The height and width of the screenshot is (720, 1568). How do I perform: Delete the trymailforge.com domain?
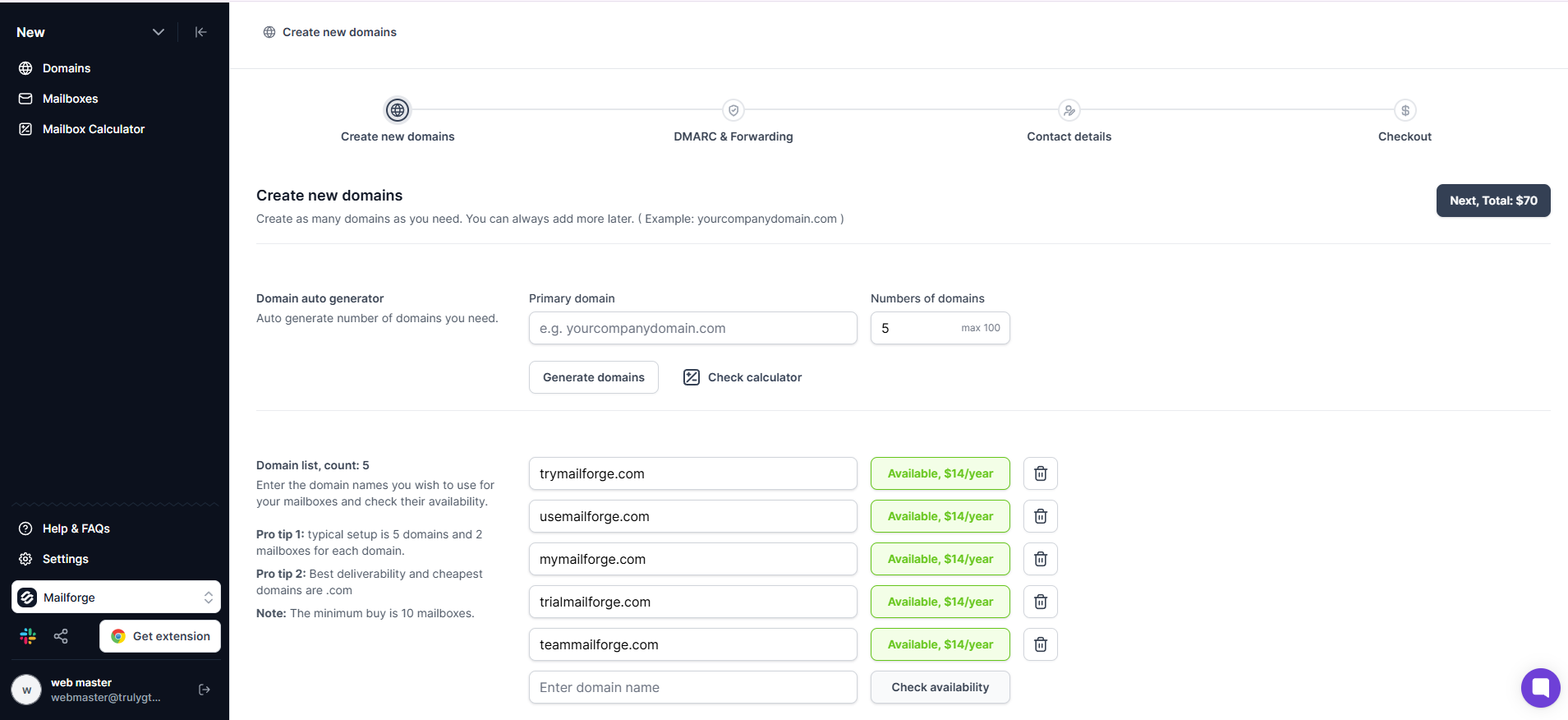coord(1041,473)
